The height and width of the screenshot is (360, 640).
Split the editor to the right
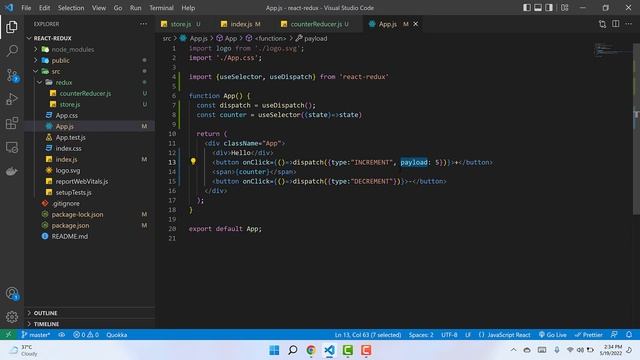(x=616, y=24)
